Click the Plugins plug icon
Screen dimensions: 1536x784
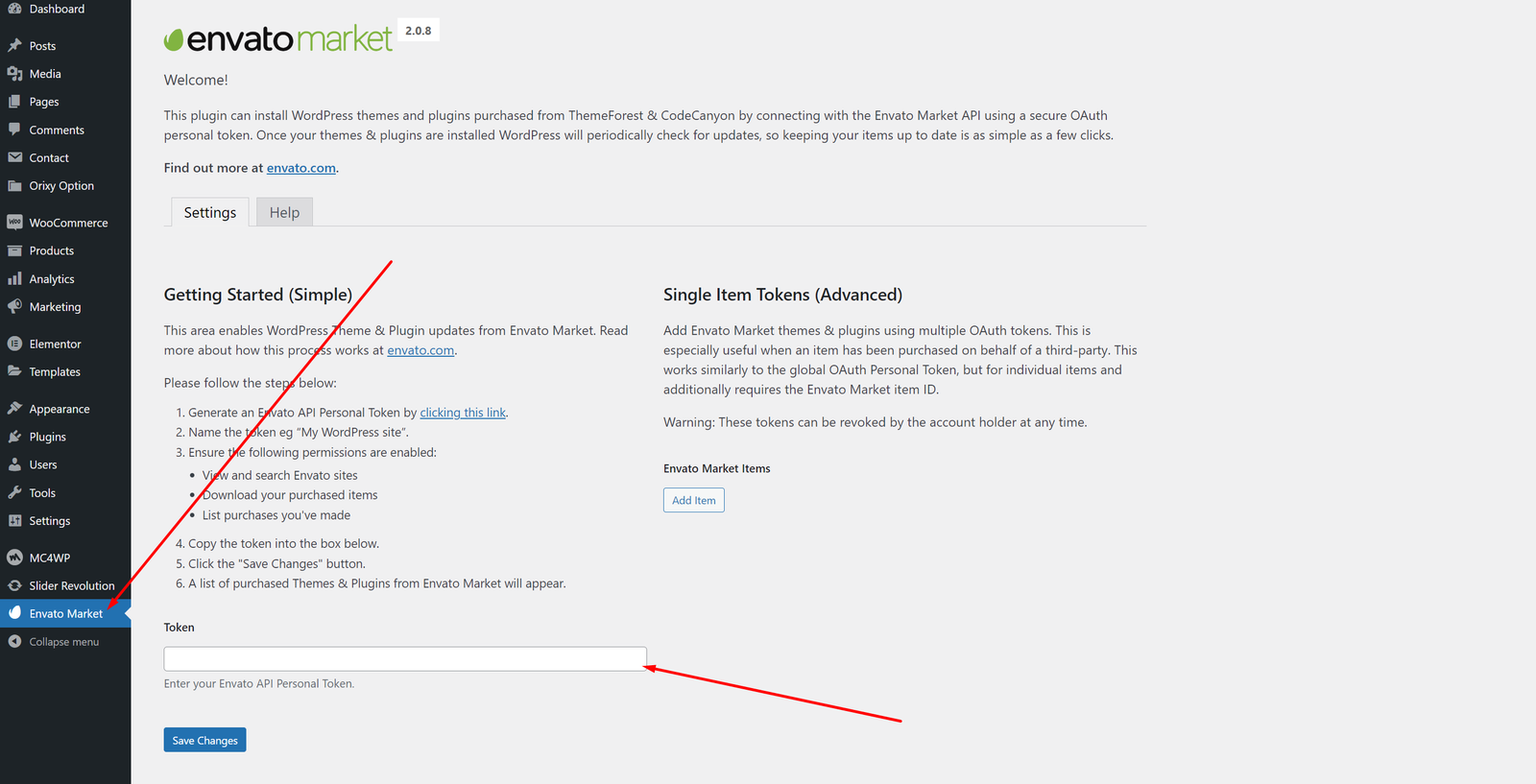click(14, 437)
